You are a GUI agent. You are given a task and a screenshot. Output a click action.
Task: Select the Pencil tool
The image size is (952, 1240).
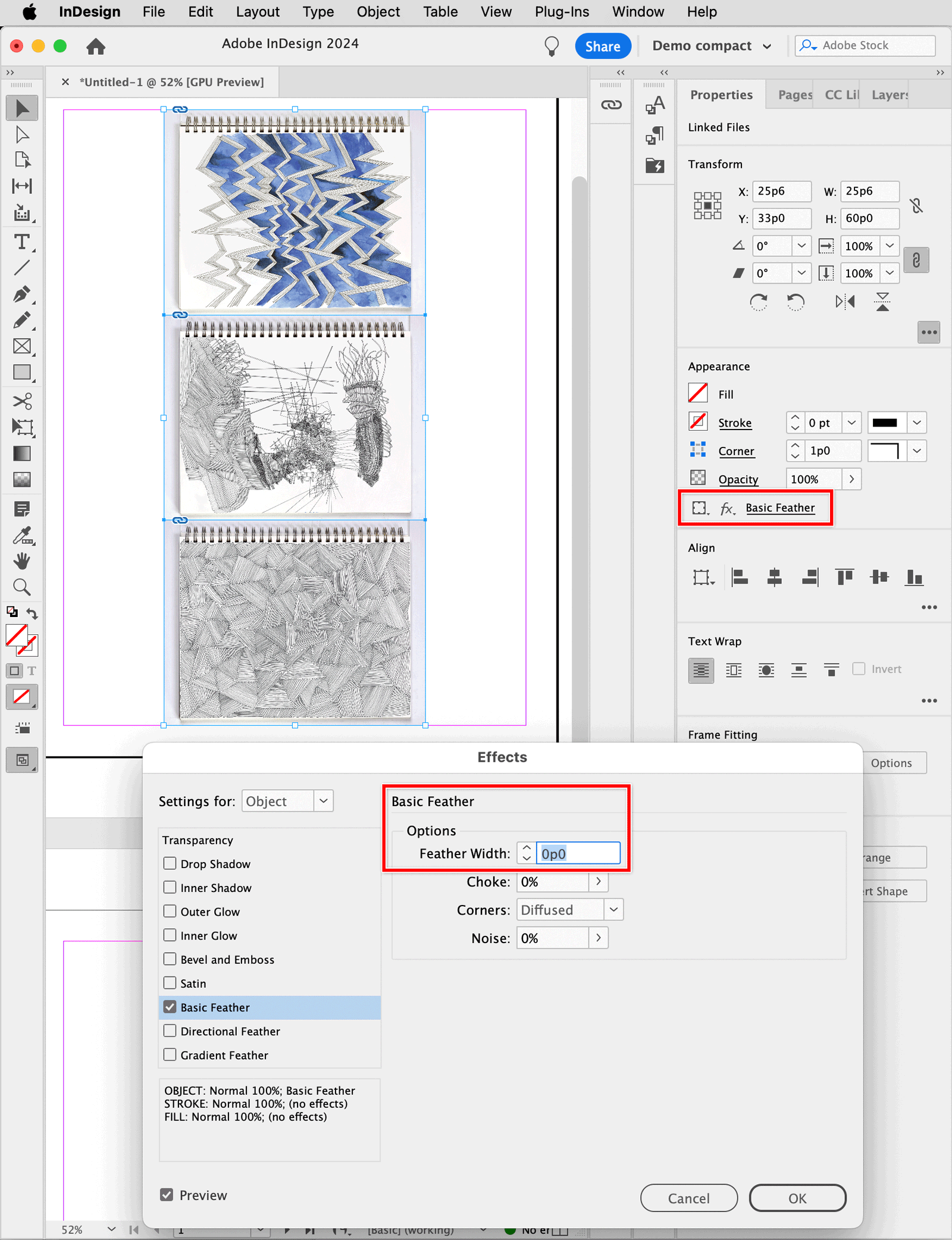tap(22, 320)
